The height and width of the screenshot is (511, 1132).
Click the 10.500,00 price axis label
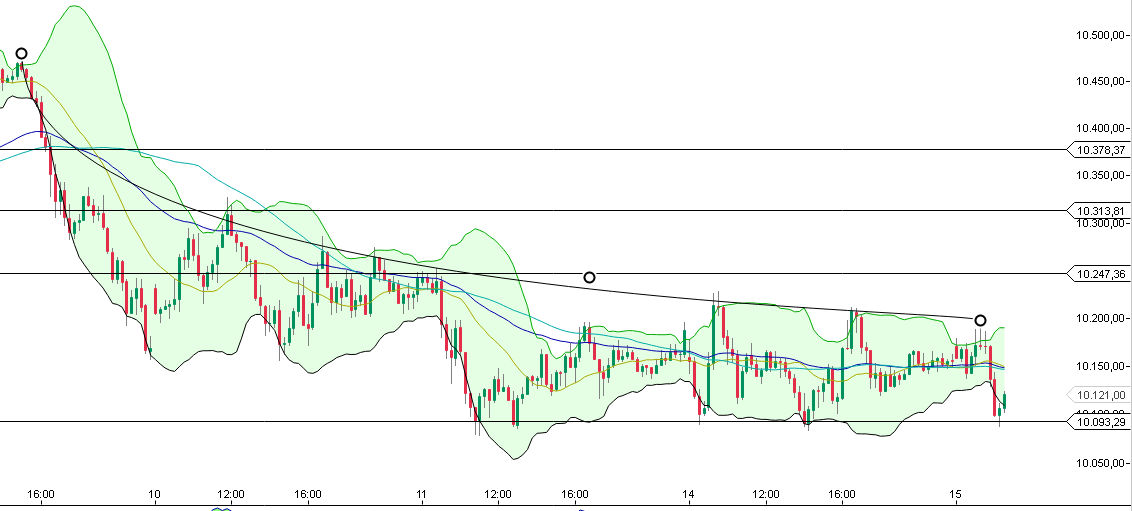(x=1100, y=35)
